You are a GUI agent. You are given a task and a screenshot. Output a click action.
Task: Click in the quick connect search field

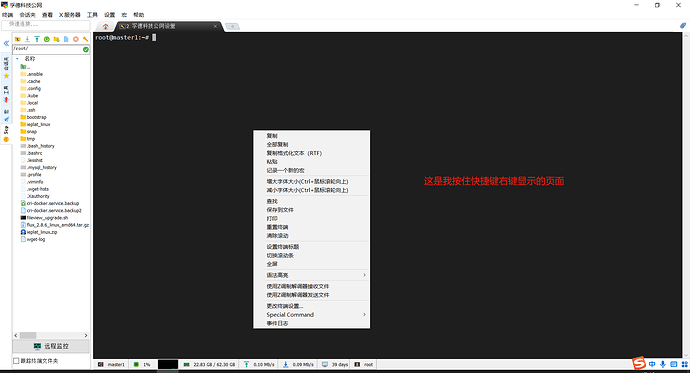click(x=46, y=25)
